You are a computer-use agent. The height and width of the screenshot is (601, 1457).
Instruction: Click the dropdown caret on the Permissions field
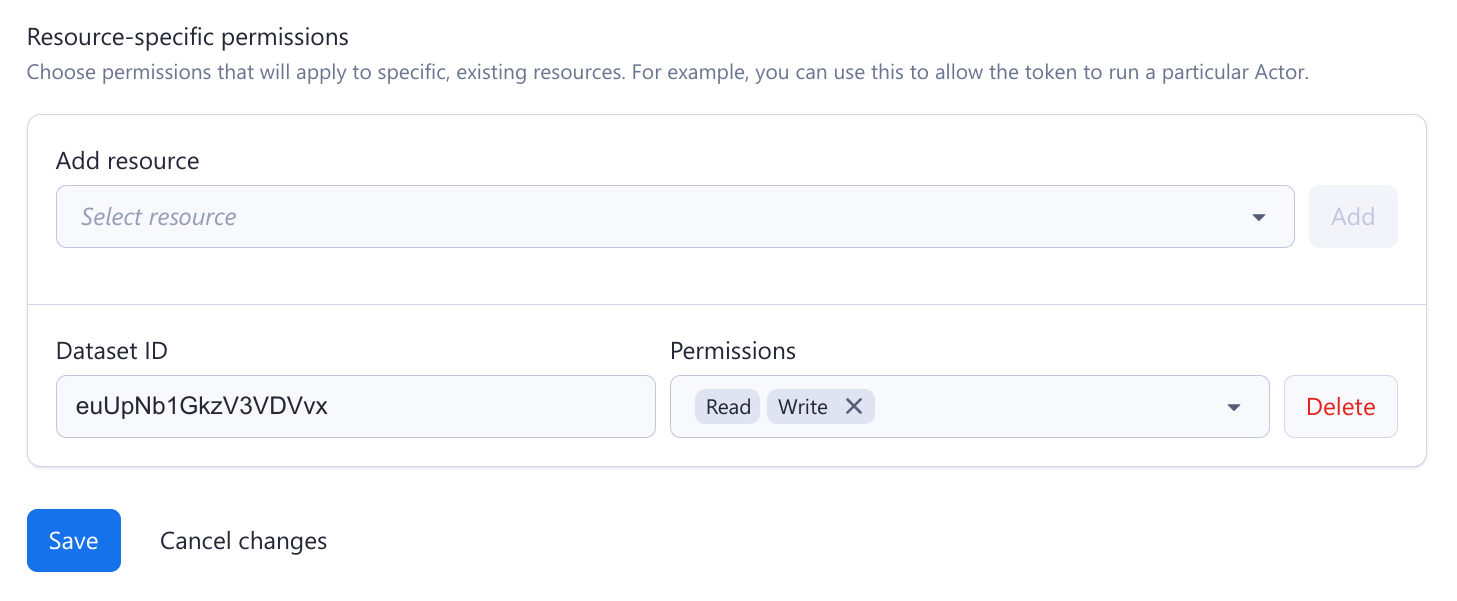tap(1233, 406)
